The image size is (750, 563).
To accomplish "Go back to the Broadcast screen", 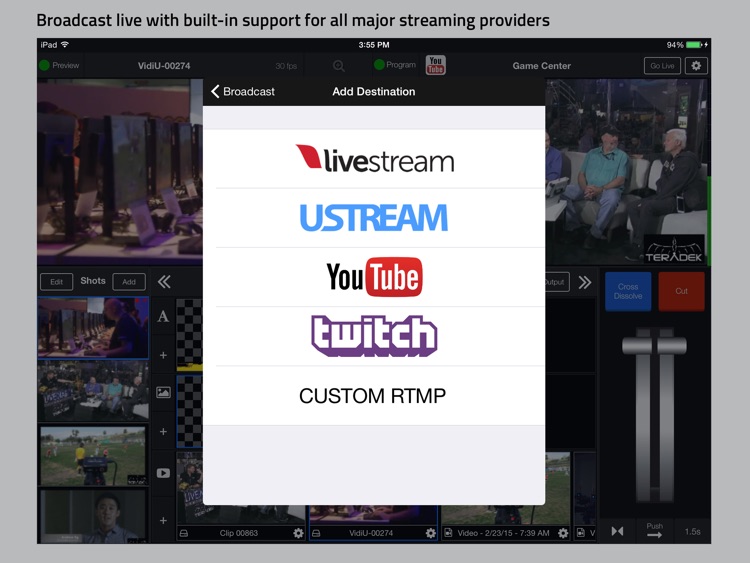I will click(243, 91).
